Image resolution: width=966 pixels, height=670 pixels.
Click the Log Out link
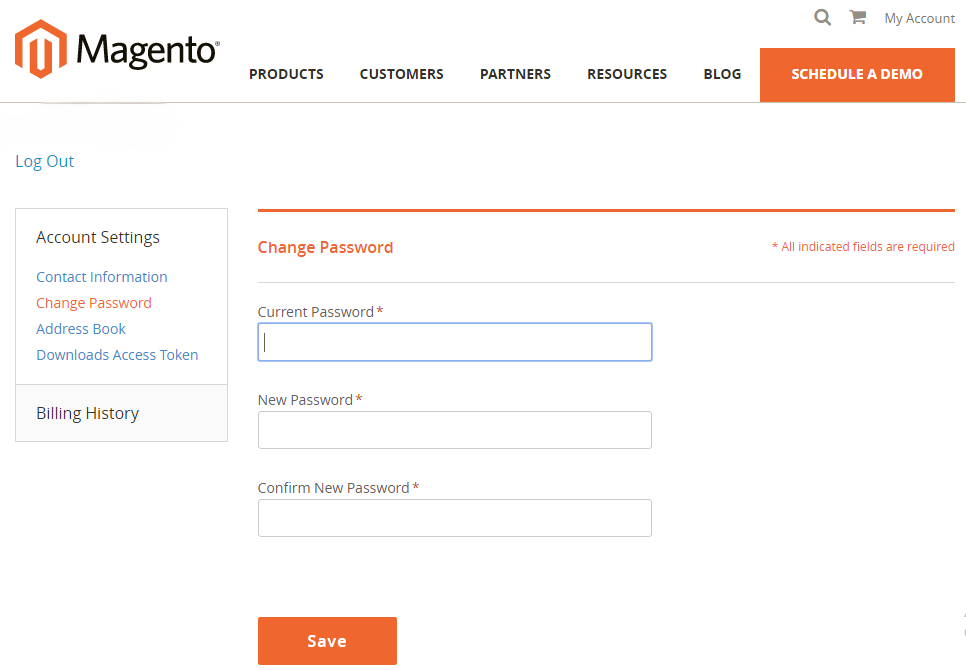[44, 161]
